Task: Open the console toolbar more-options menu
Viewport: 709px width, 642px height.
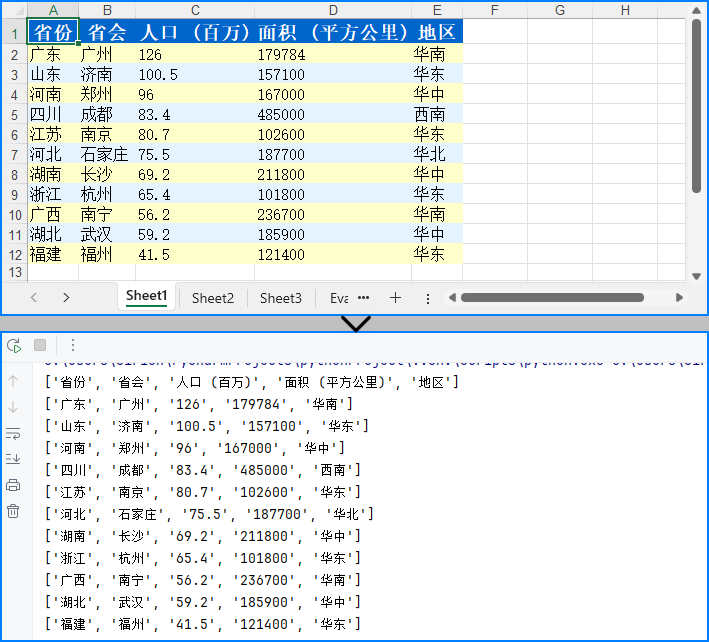Action: (x=73, y=345)
